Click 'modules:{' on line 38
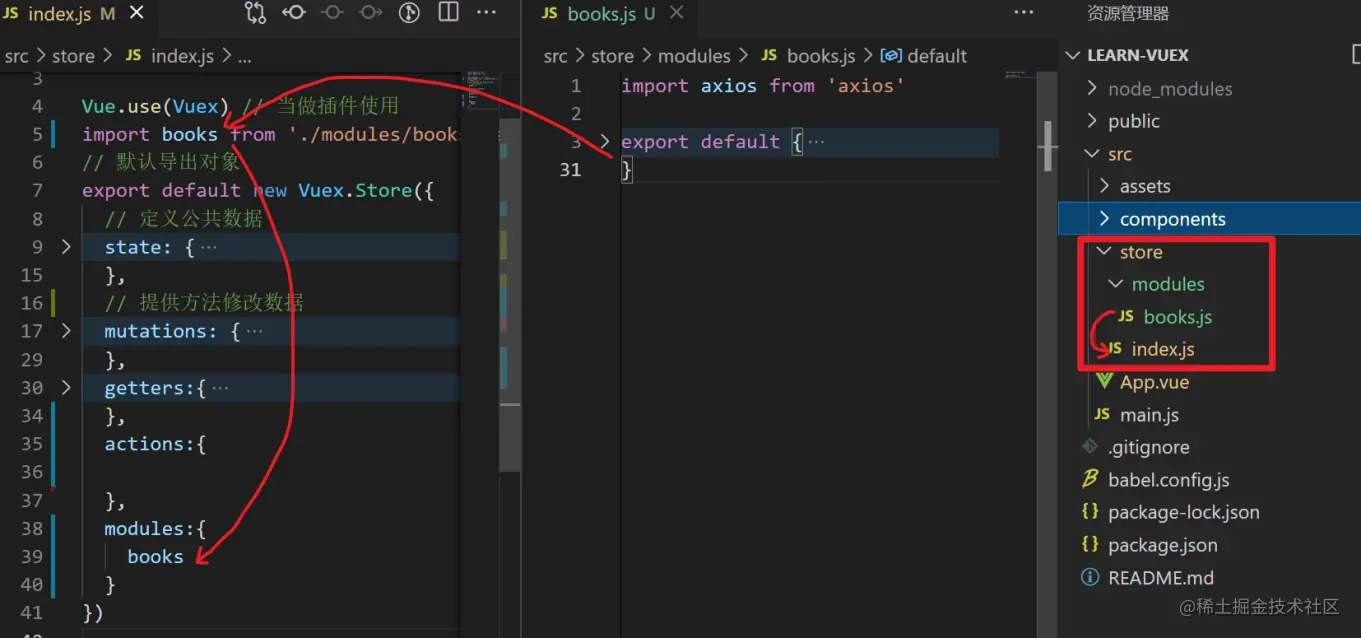 [x=155, y=528]
